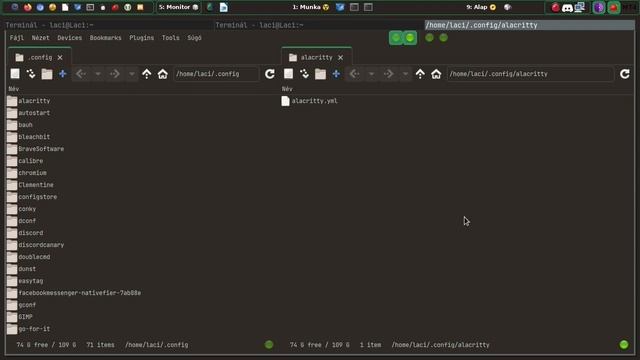Viewport: 640px width, 360px height.
Task: Go to home folder in right panel
Action: pos(436,74)
